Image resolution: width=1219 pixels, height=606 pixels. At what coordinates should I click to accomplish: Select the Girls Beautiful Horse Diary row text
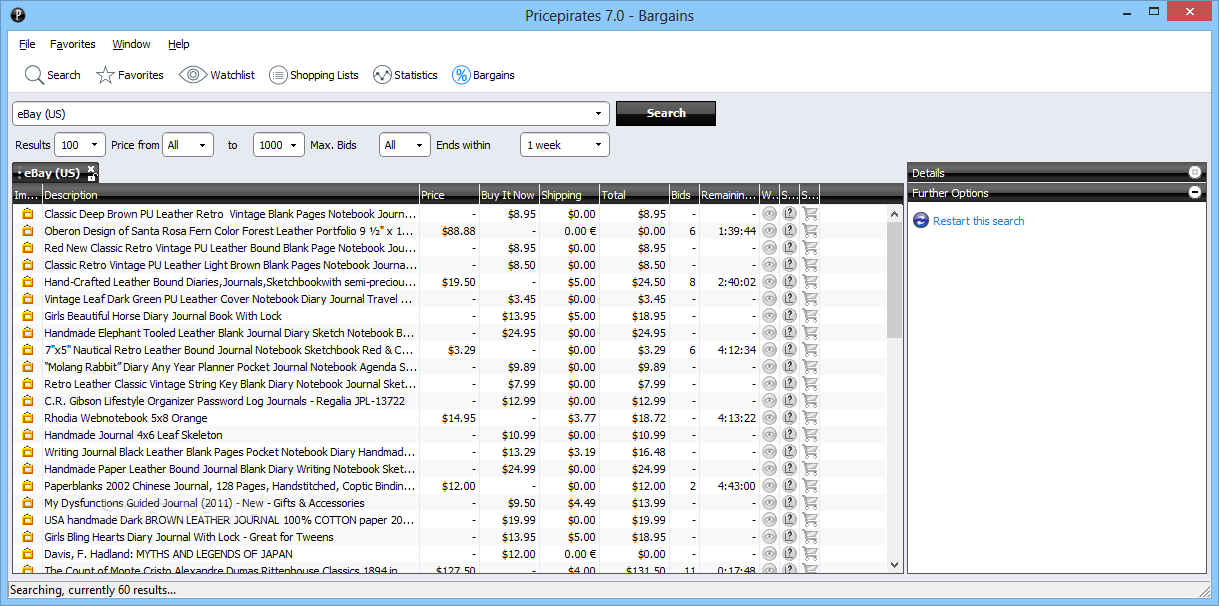pyautogui.click(x=163, y=316)
